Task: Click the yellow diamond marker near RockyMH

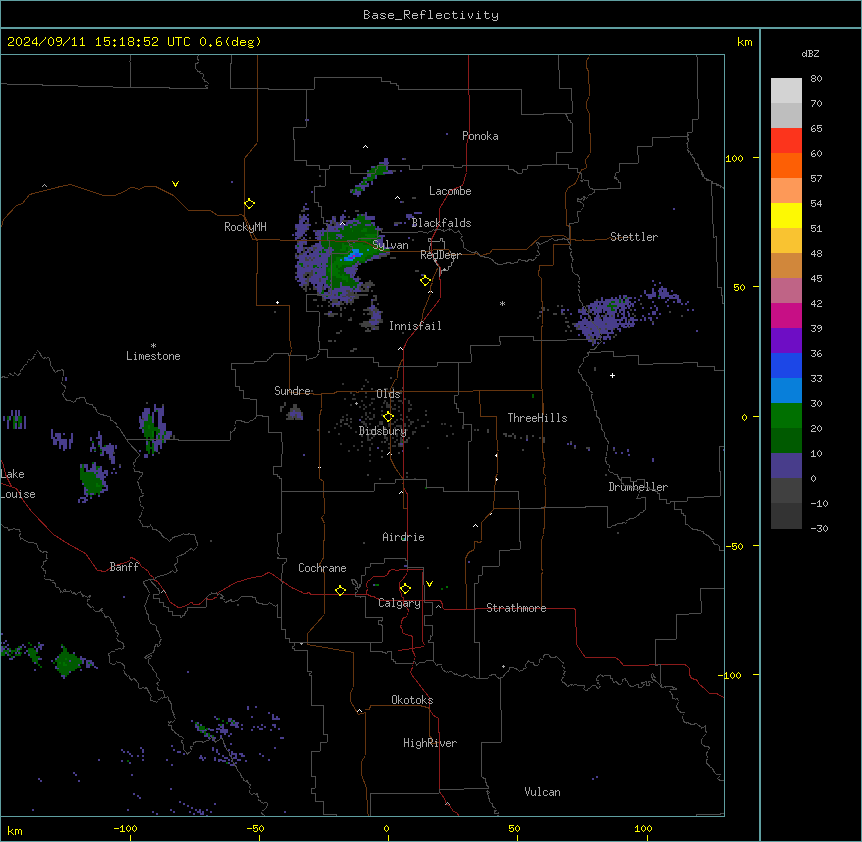Action: [x=250, y=204]
